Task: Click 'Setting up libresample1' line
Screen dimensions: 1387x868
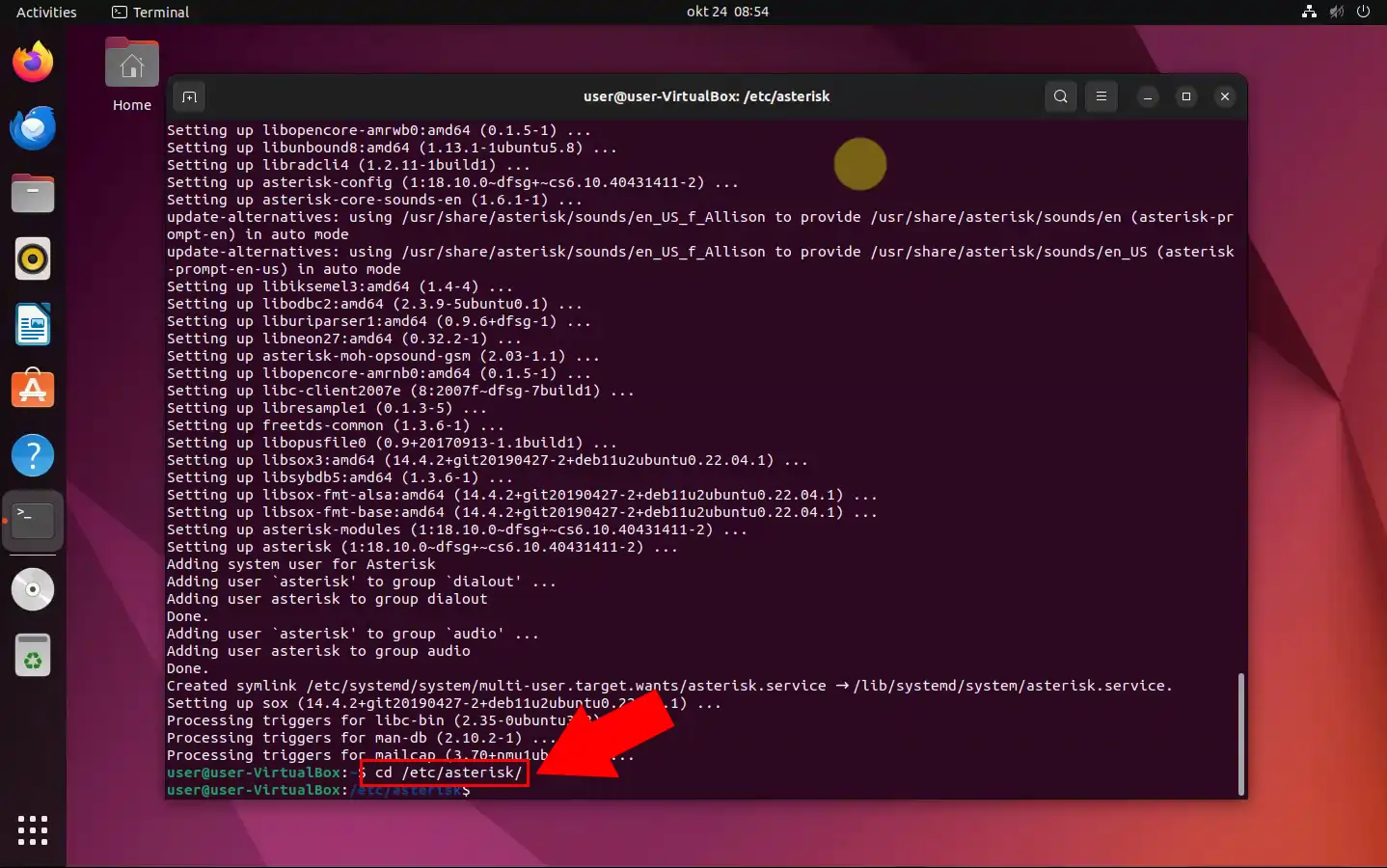Action: 327,408
